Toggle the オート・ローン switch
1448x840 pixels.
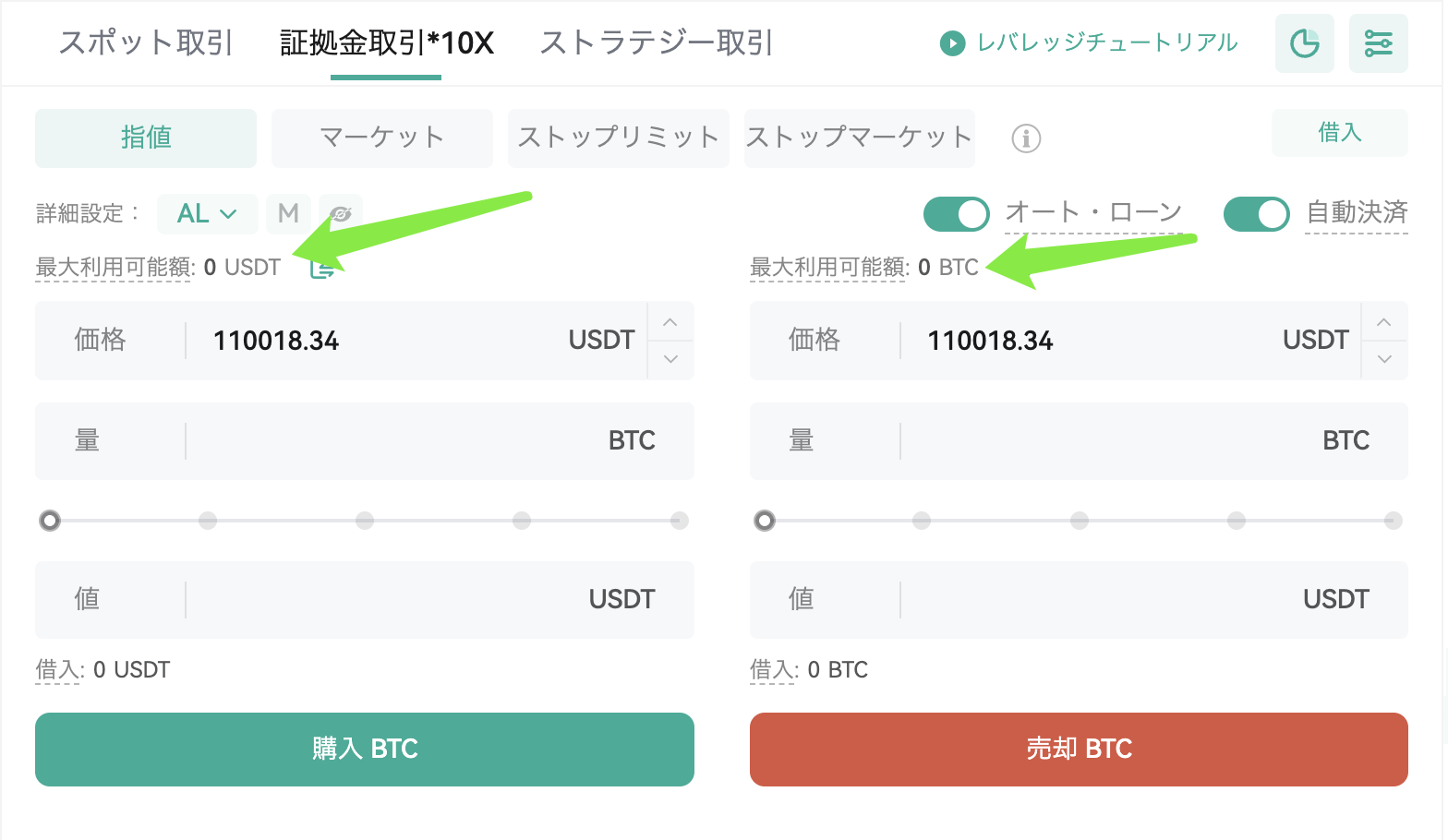coord(957,214)
